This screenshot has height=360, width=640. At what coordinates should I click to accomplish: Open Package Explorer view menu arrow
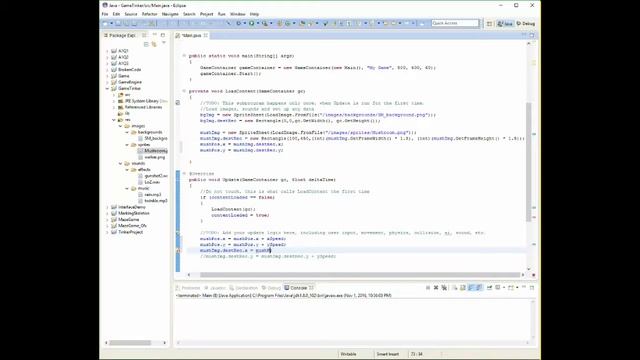tap(164, 43)
